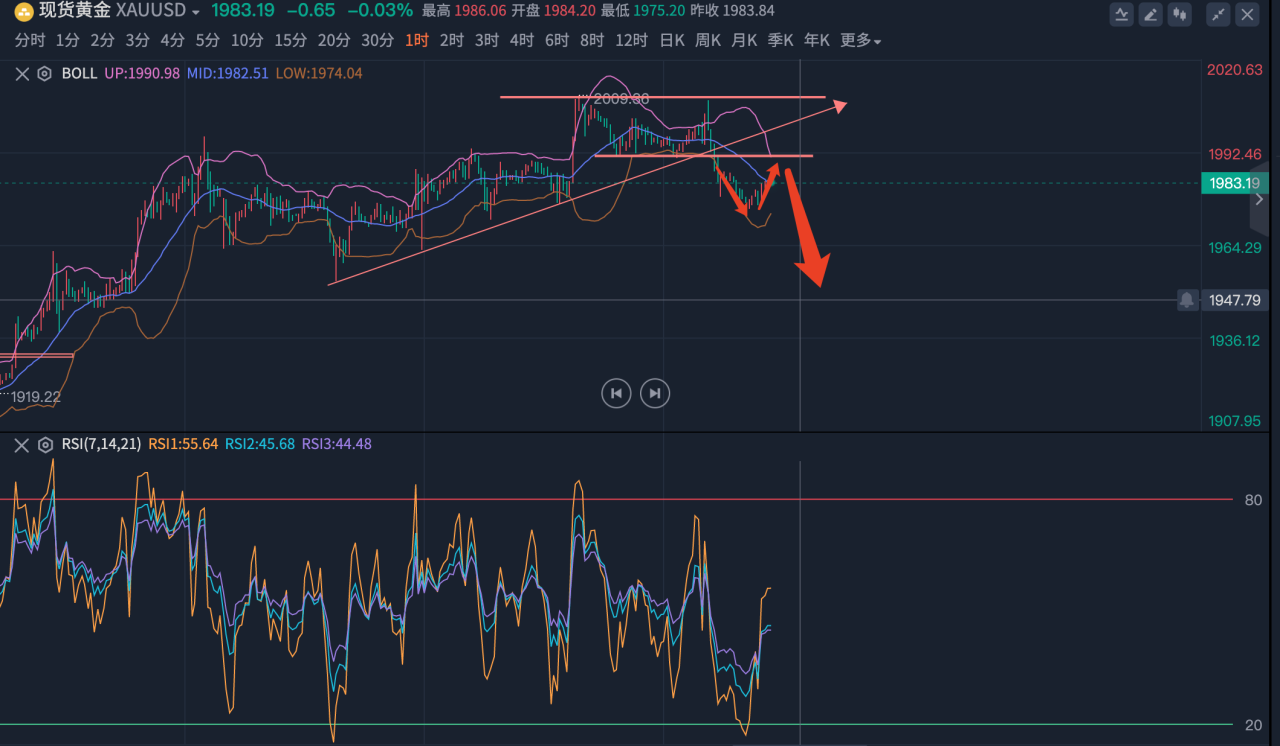The height and width of the screenshot is (746, 1280).
Task: Switch to the 20分 timeframe
Action: 333,41
